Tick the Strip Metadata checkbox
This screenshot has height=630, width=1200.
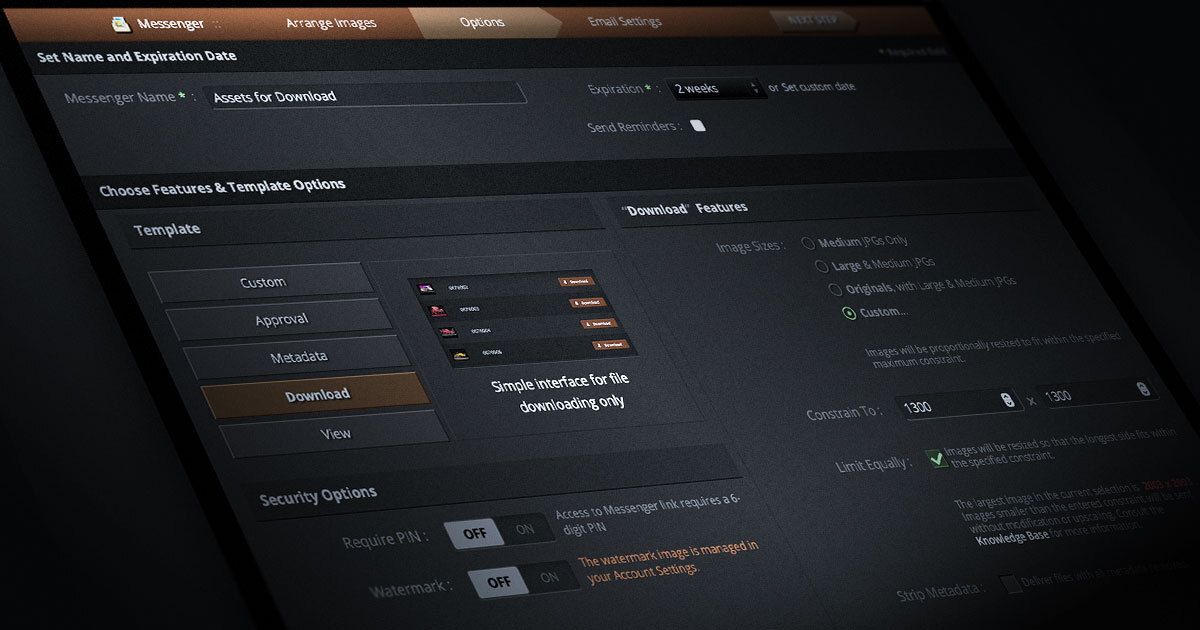1010,584
